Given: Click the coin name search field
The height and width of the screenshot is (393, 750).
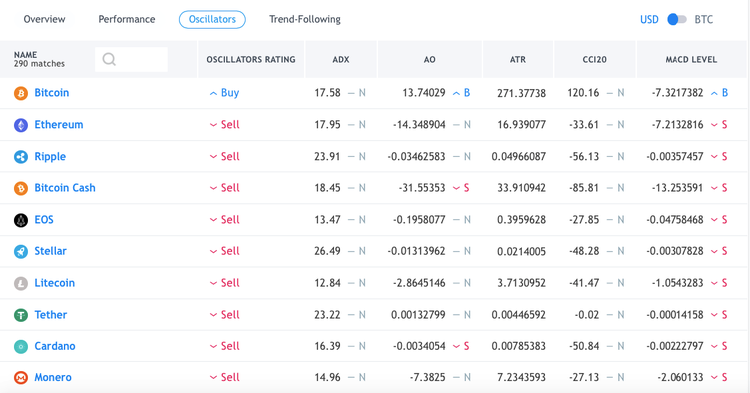Looking at the screenshot, I should pyautogui.click(x=132, y=59).
